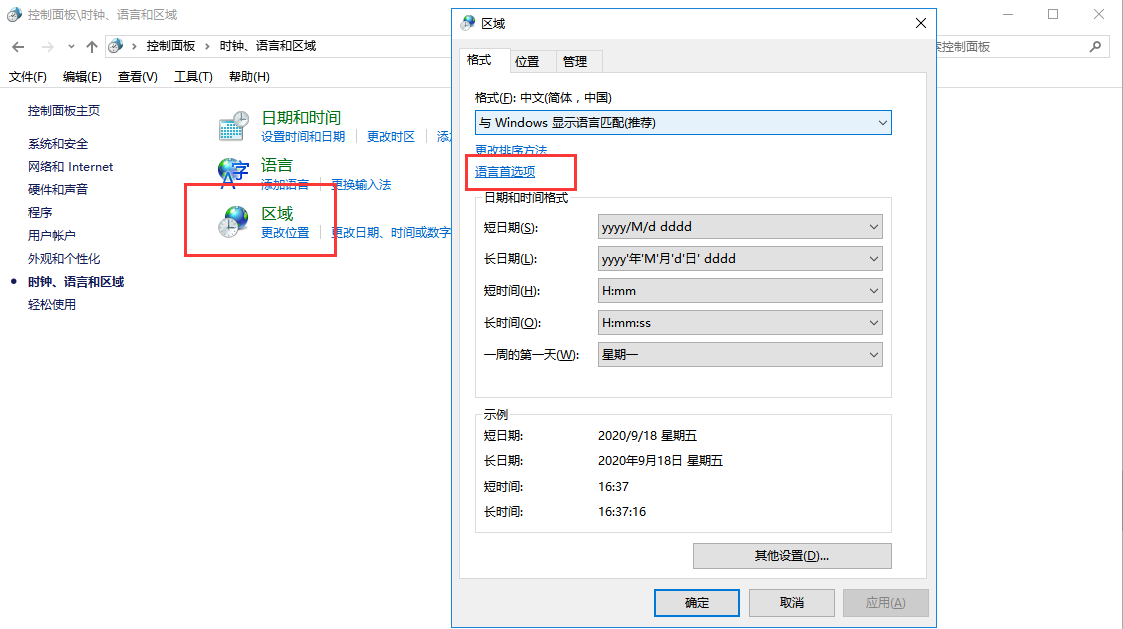Open the 查看(V) menu
The width and height of the screenshot is (1123, 629).
pos(137,77)
